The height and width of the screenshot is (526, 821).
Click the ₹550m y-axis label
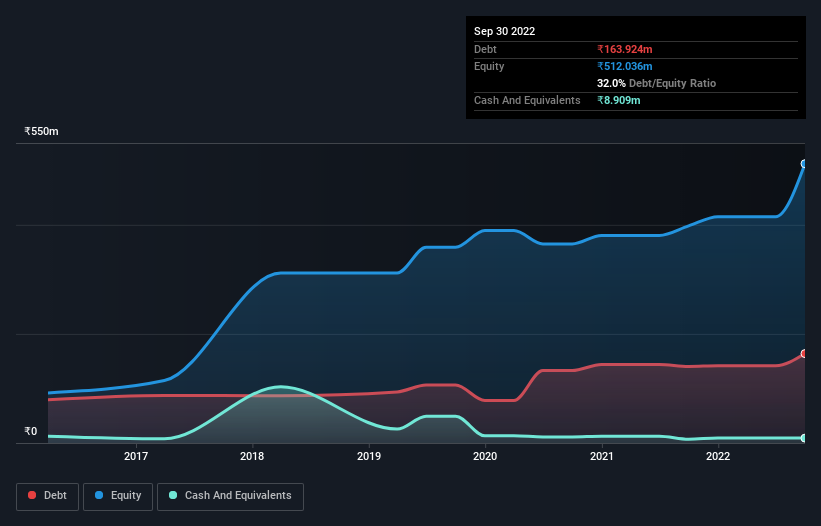click(x=41, y=131)
